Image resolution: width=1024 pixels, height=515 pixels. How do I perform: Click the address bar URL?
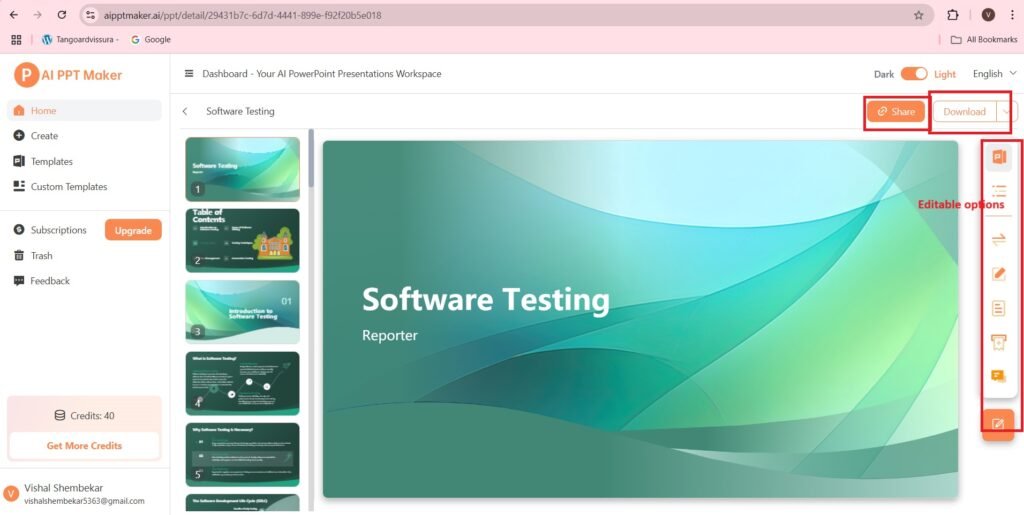pyautogui.click(x=242, y=15)
